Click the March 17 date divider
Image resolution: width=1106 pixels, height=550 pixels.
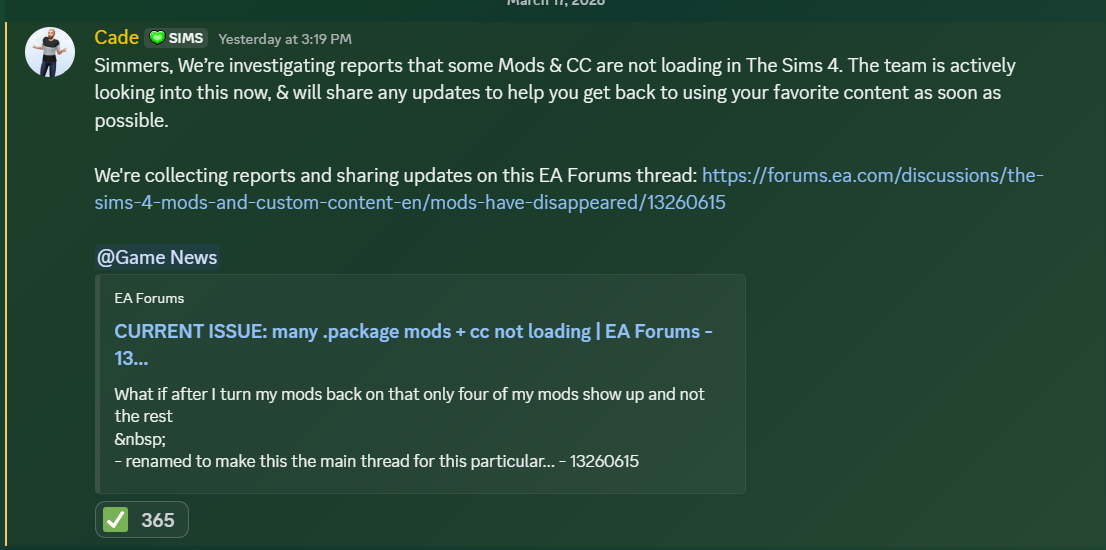(555, 3)
